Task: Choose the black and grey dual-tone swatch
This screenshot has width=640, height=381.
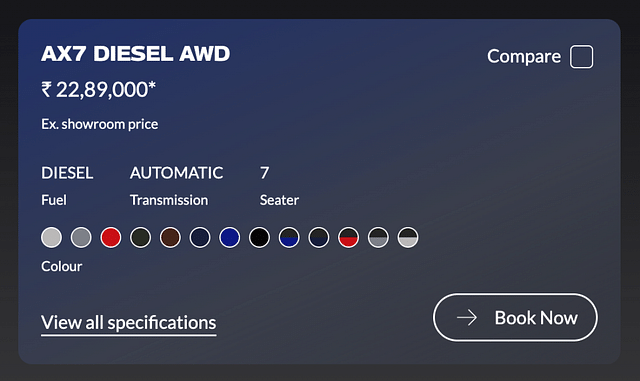Action: (378, 237)
